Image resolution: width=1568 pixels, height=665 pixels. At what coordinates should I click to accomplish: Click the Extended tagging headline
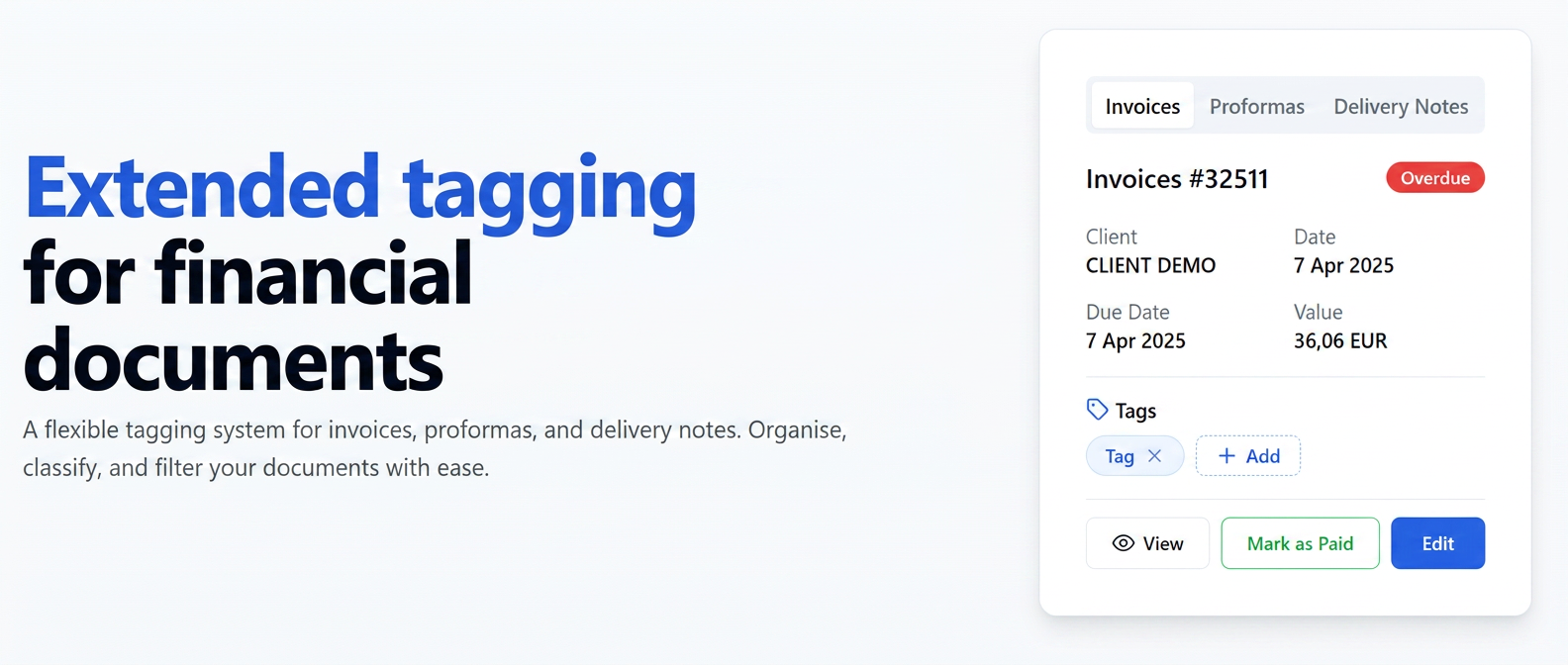pos(360,188)
